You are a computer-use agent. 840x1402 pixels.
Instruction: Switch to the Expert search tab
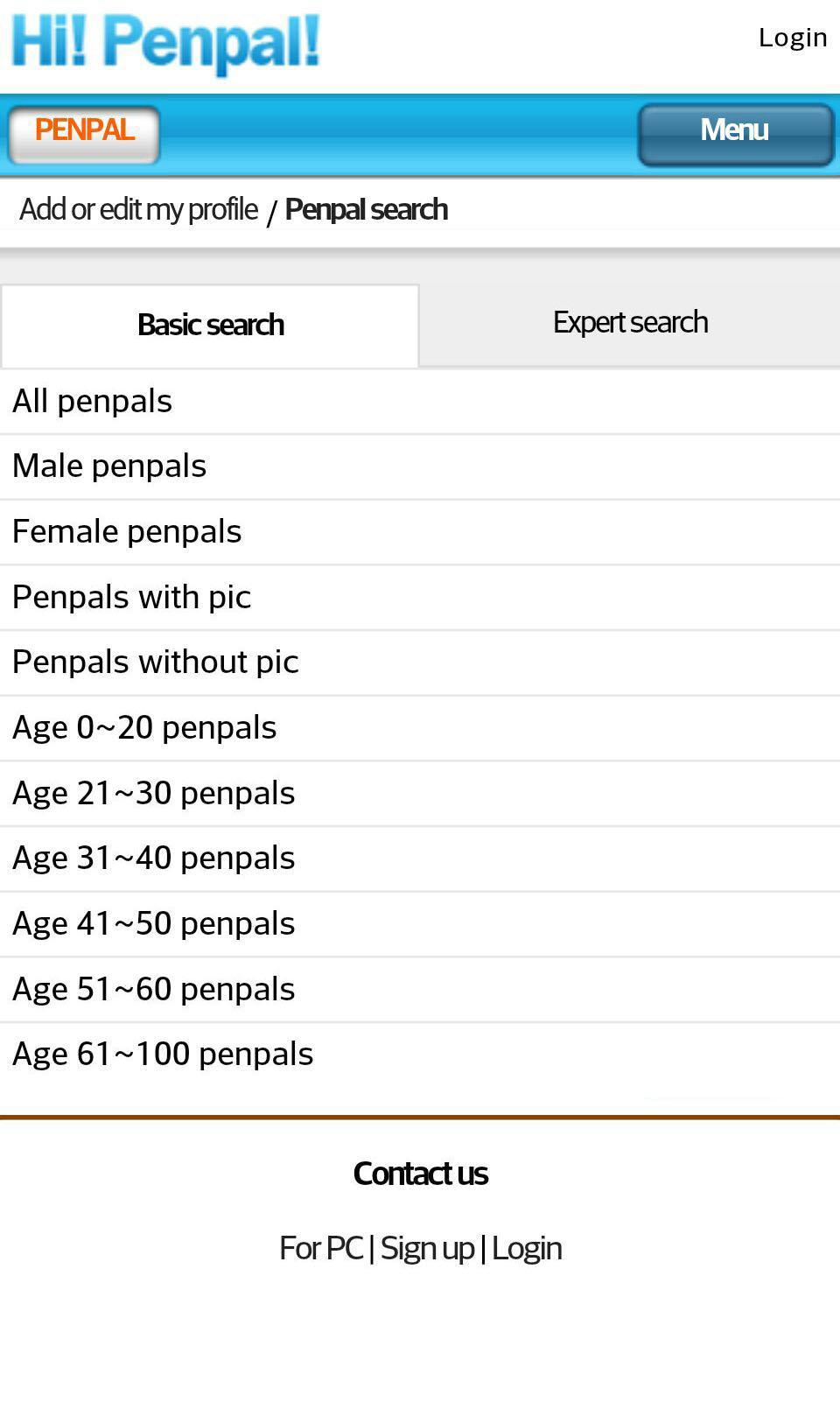coord(630,323)
